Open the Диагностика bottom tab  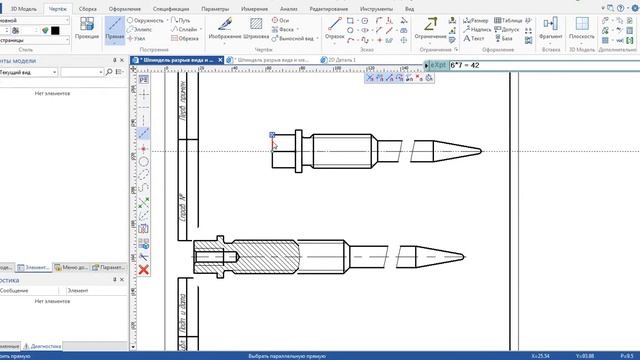coord(42,346)
